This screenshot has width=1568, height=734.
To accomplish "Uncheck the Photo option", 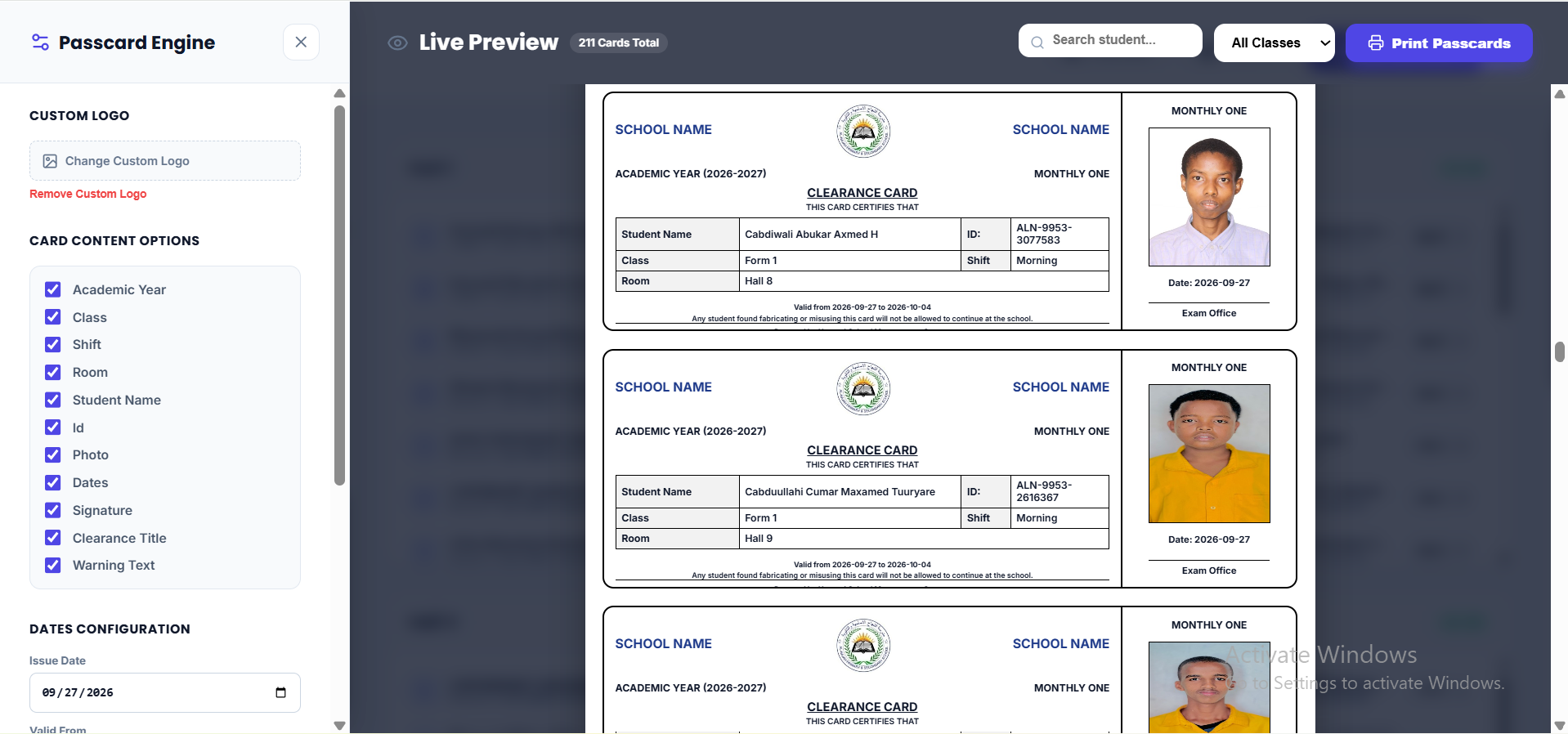I will coord(53,454).
